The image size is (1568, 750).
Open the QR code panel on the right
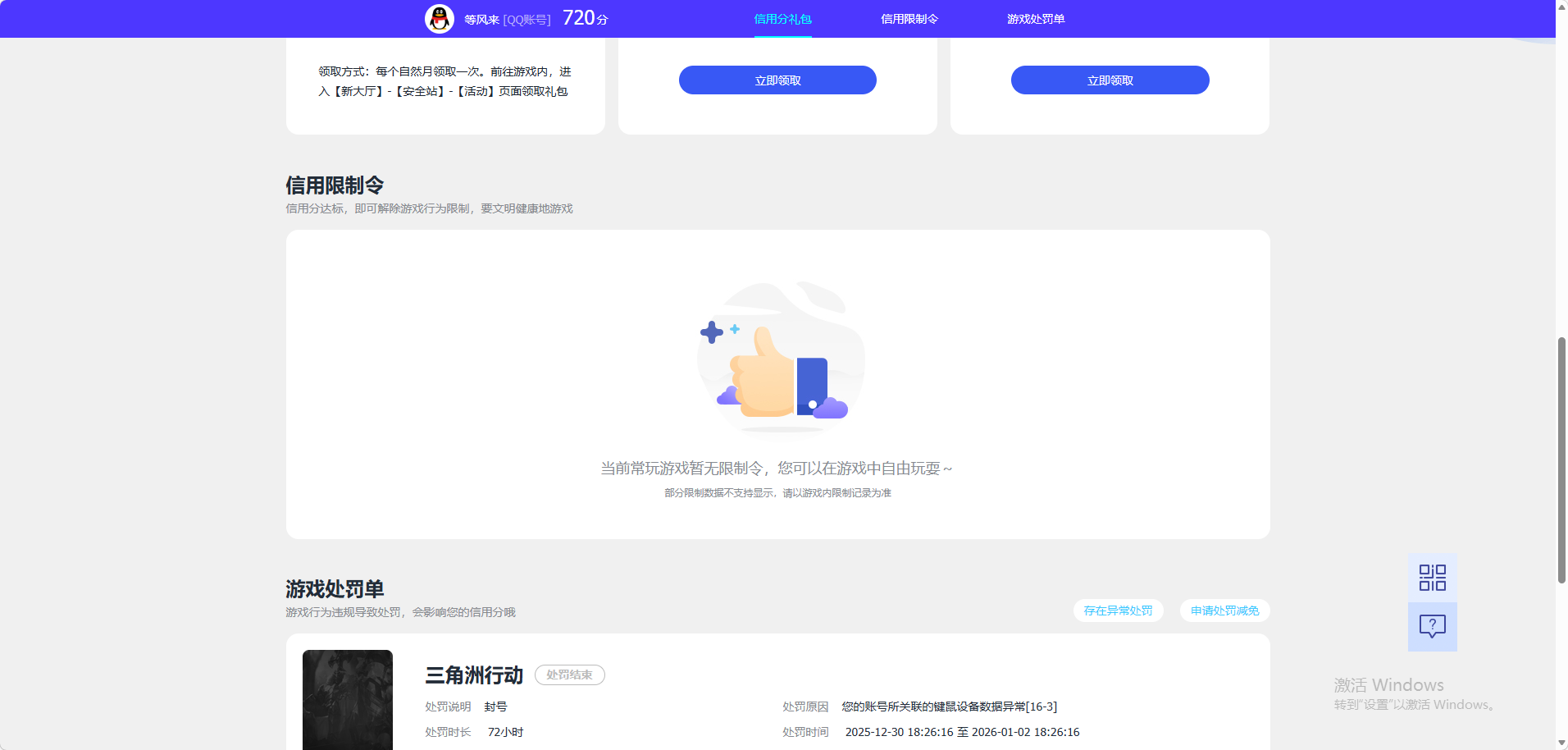[x=1432, y=578]
